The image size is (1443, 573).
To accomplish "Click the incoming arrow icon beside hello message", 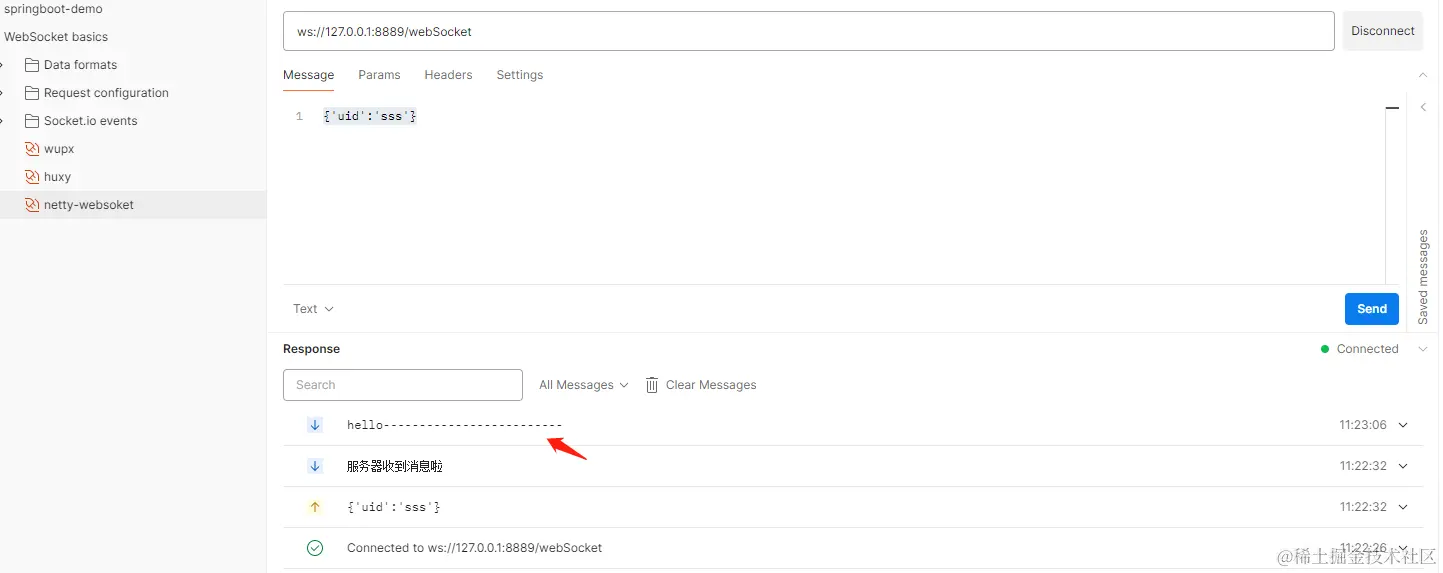I will 315,425.
